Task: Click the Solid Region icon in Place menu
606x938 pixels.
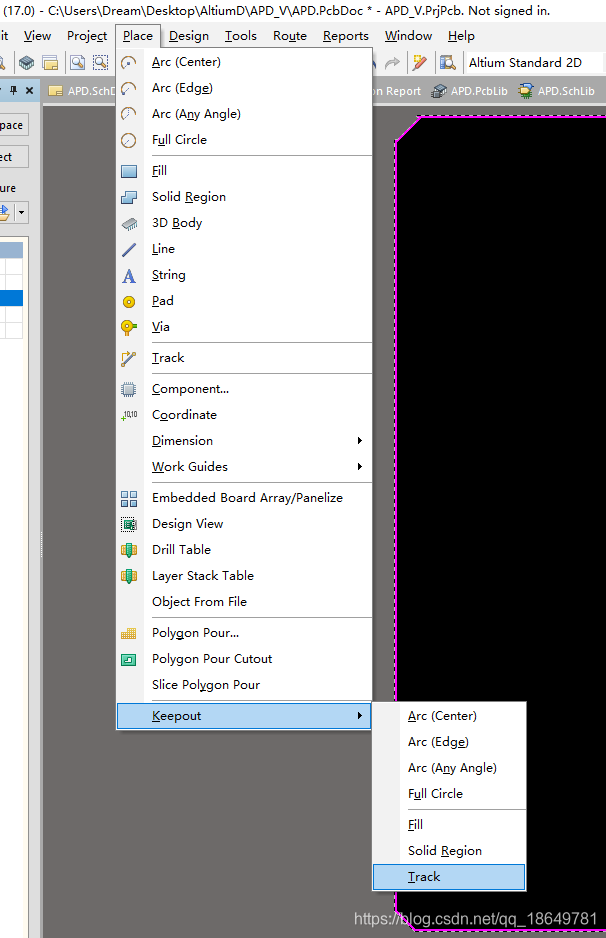Action: (x=129, y=197)
